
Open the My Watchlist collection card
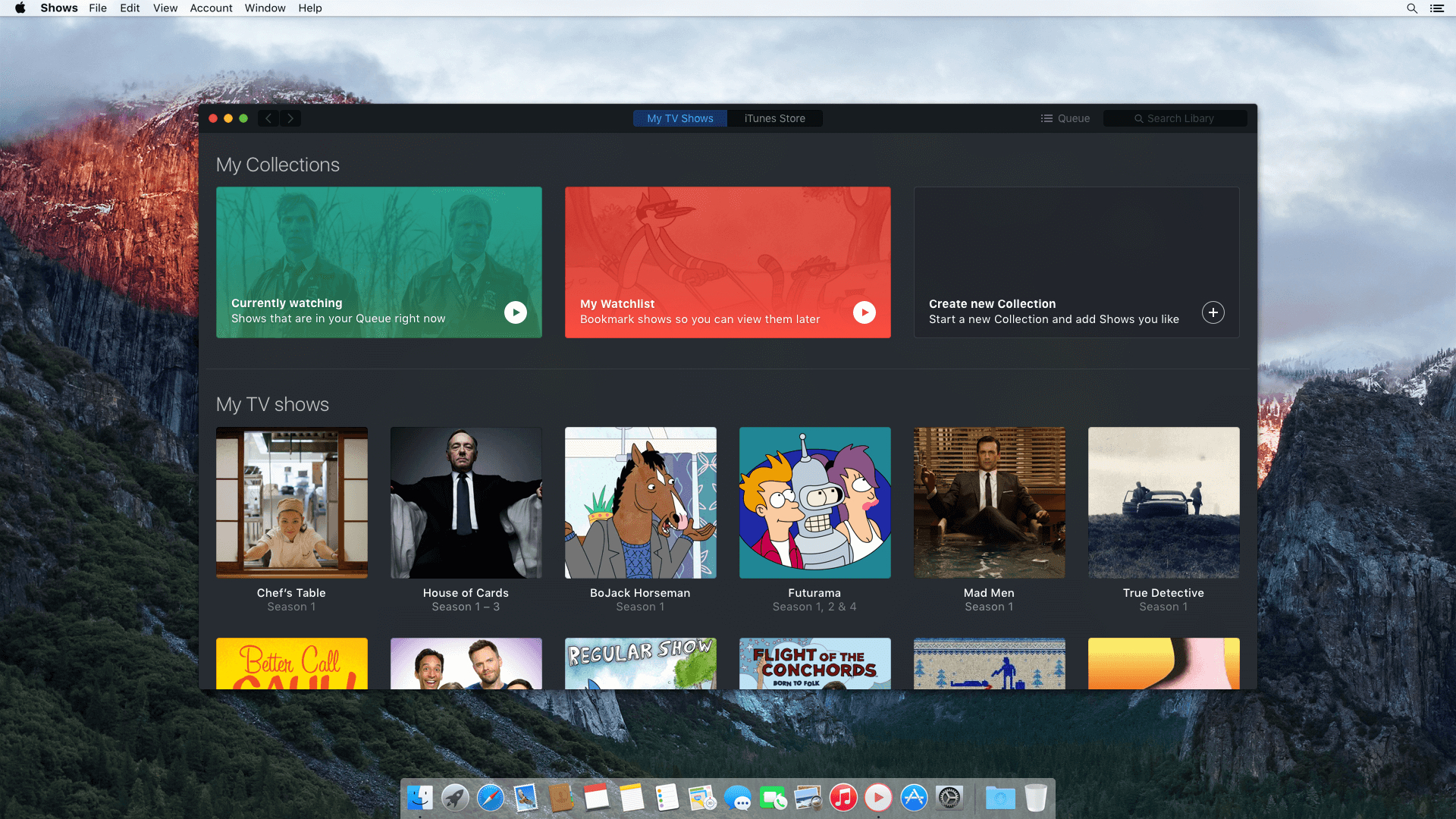(x=728, y=262)
